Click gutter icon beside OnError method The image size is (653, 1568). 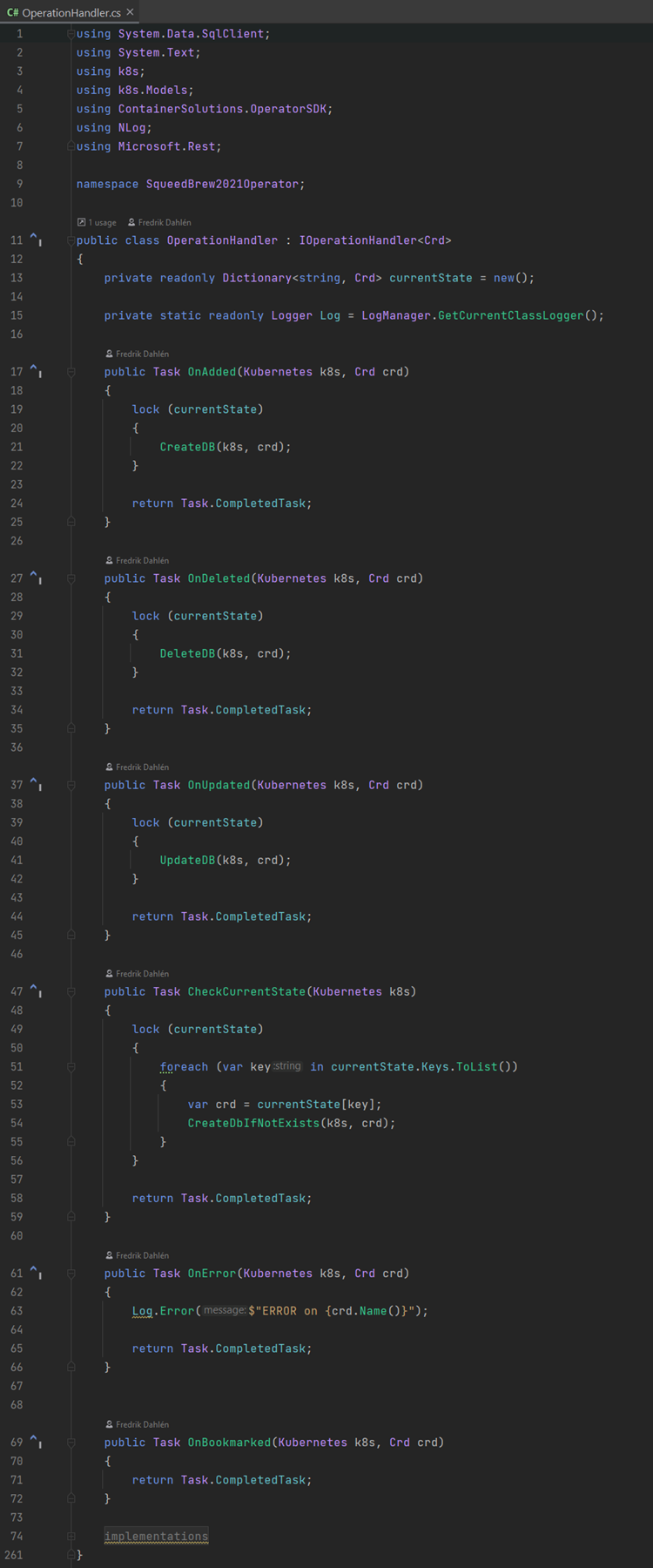click(36, 1272)
